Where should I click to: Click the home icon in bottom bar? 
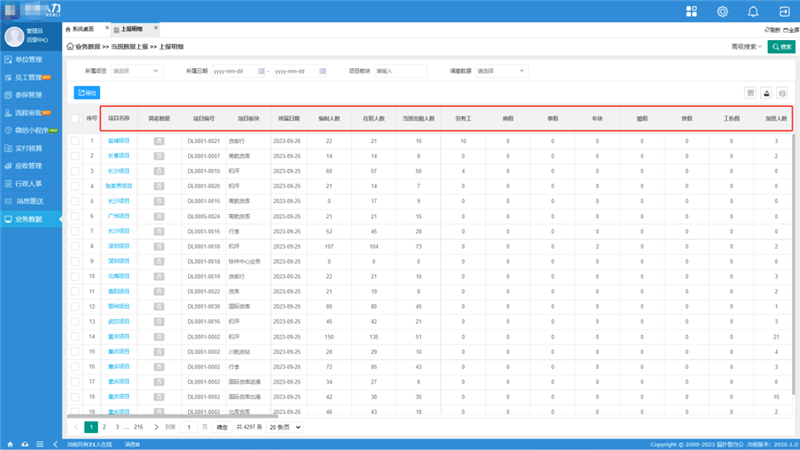tap(11, 443)
